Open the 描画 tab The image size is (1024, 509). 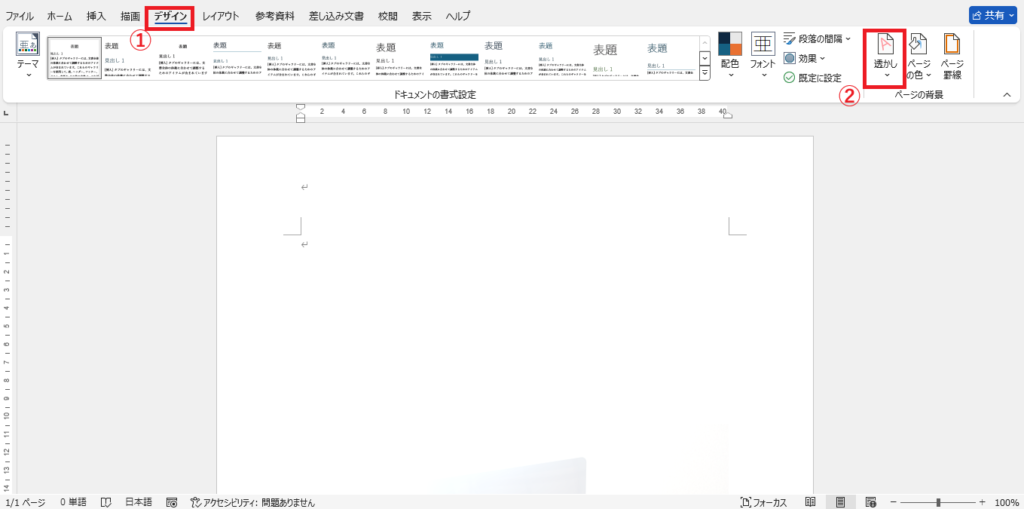130,16
